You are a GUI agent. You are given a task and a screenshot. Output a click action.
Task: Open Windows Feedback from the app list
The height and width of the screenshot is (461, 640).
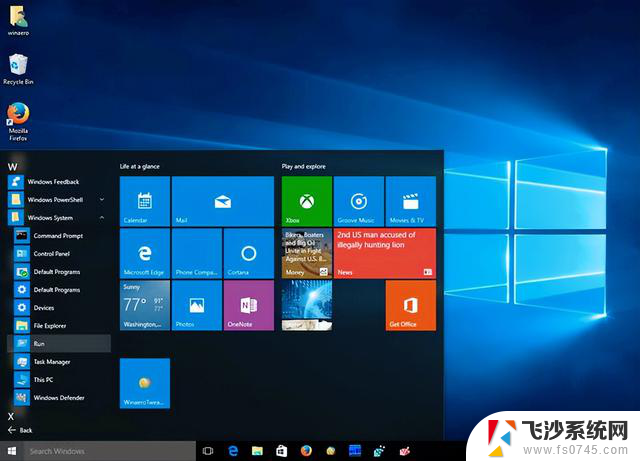[59, 182]
